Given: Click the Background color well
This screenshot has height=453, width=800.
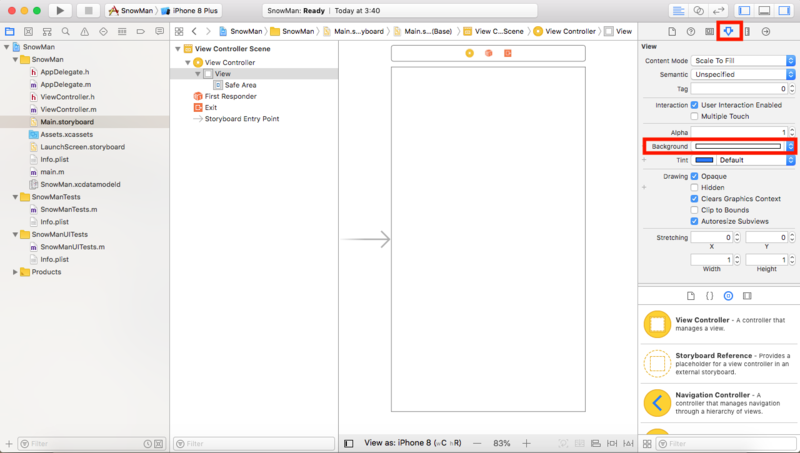Looking at the screenshot, I should pyautogui.click(x=738, y=146).
